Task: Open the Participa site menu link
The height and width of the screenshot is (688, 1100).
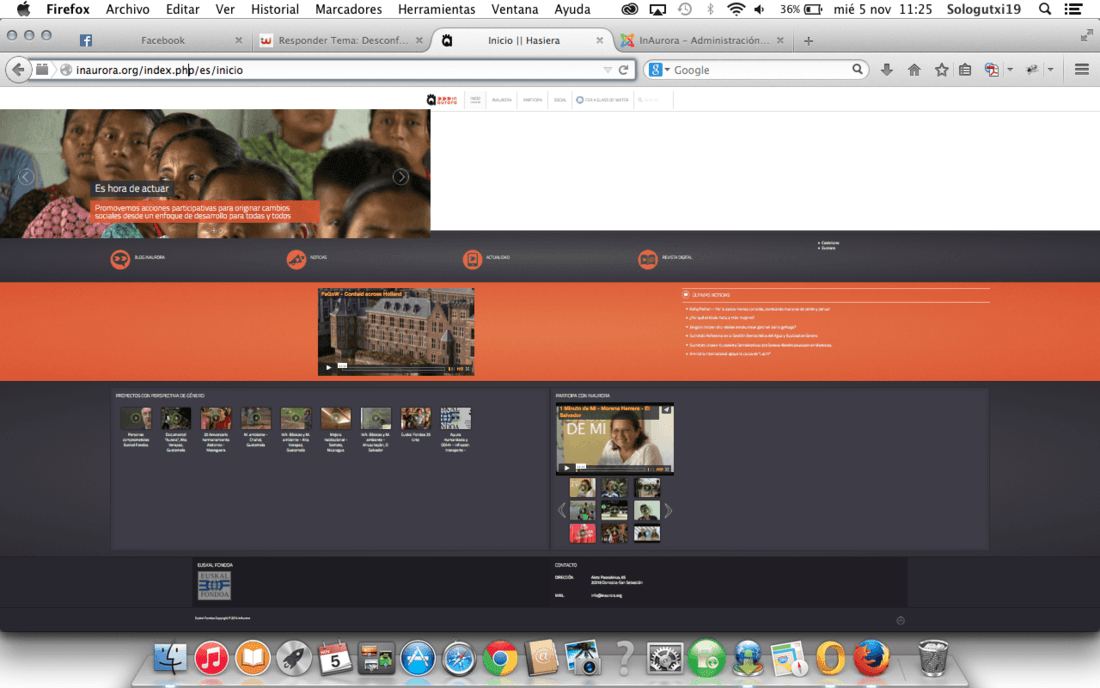Action: [532, 100]
